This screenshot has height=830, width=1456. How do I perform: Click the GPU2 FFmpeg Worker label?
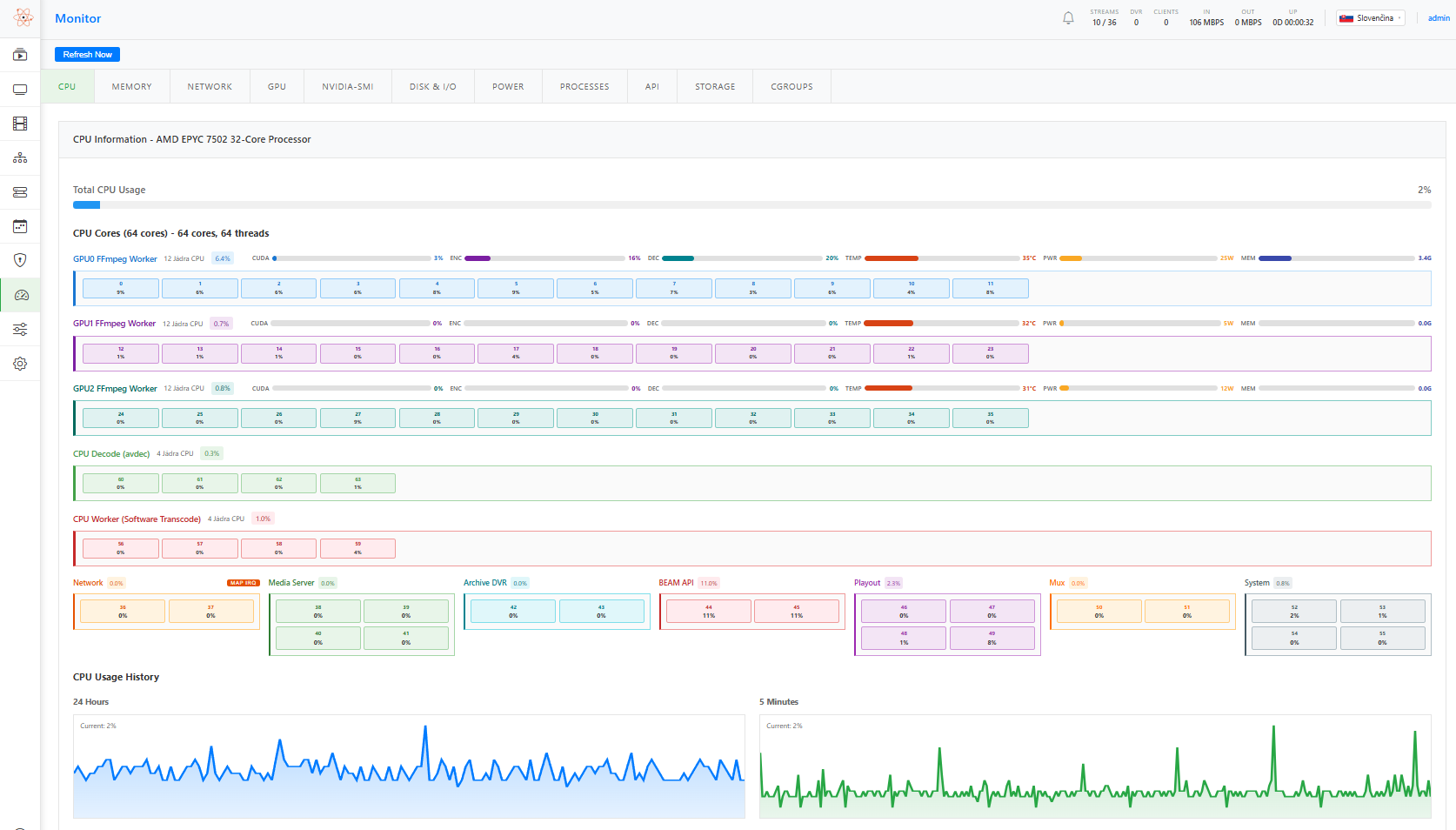115,389
